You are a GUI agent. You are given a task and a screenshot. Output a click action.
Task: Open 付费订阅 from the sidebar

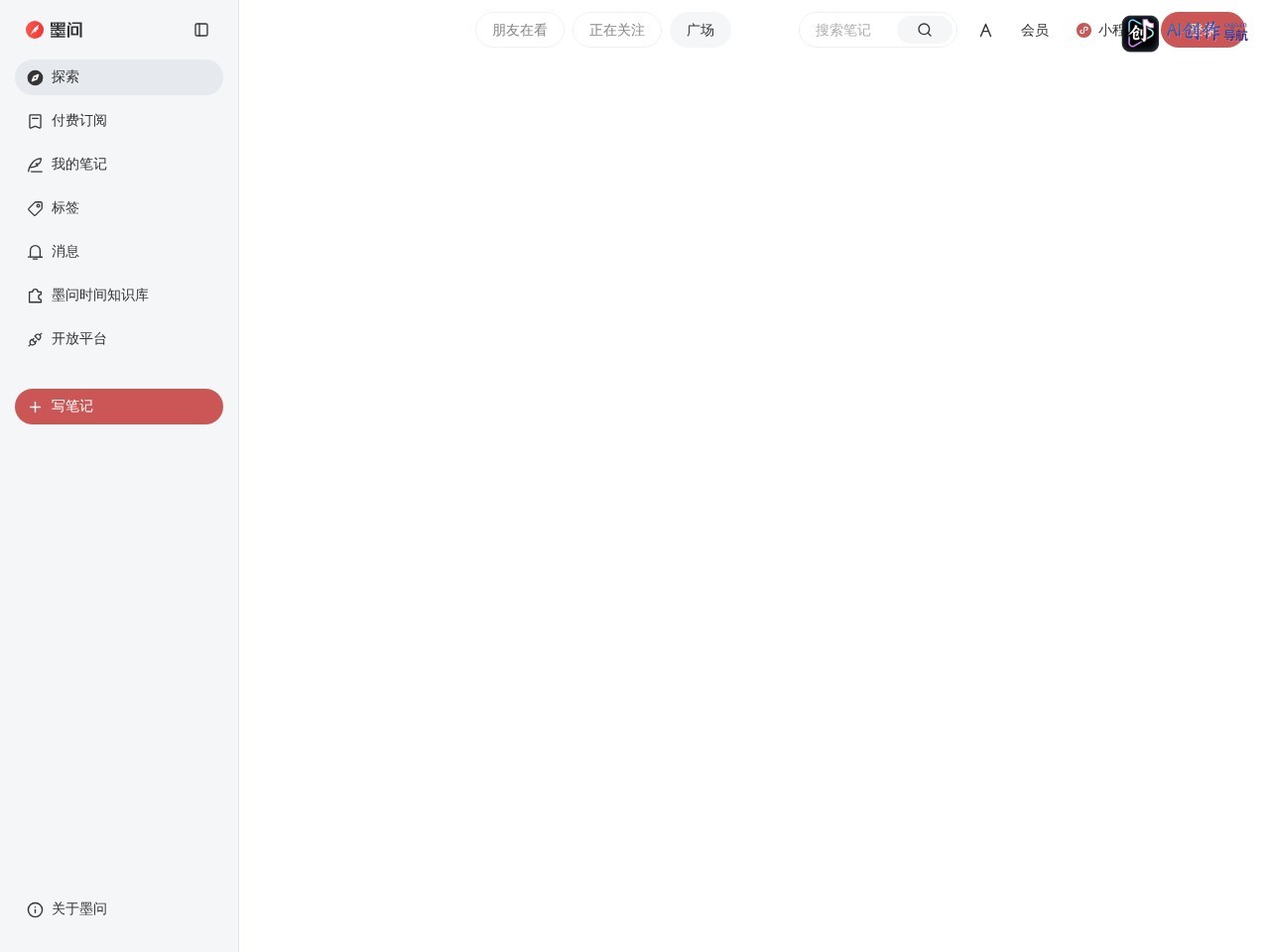119,121
